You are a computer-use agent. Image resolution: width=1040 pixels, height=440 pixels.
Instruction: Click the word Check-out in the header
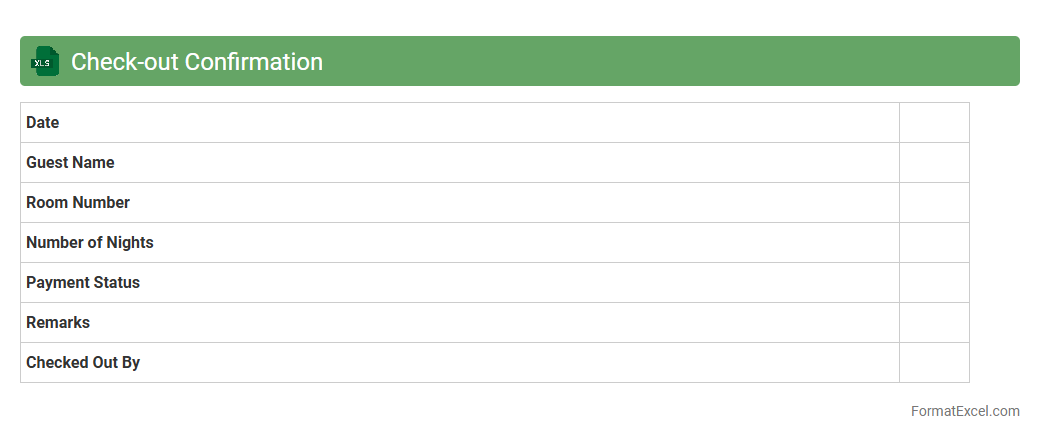click(x=124, y=61)
